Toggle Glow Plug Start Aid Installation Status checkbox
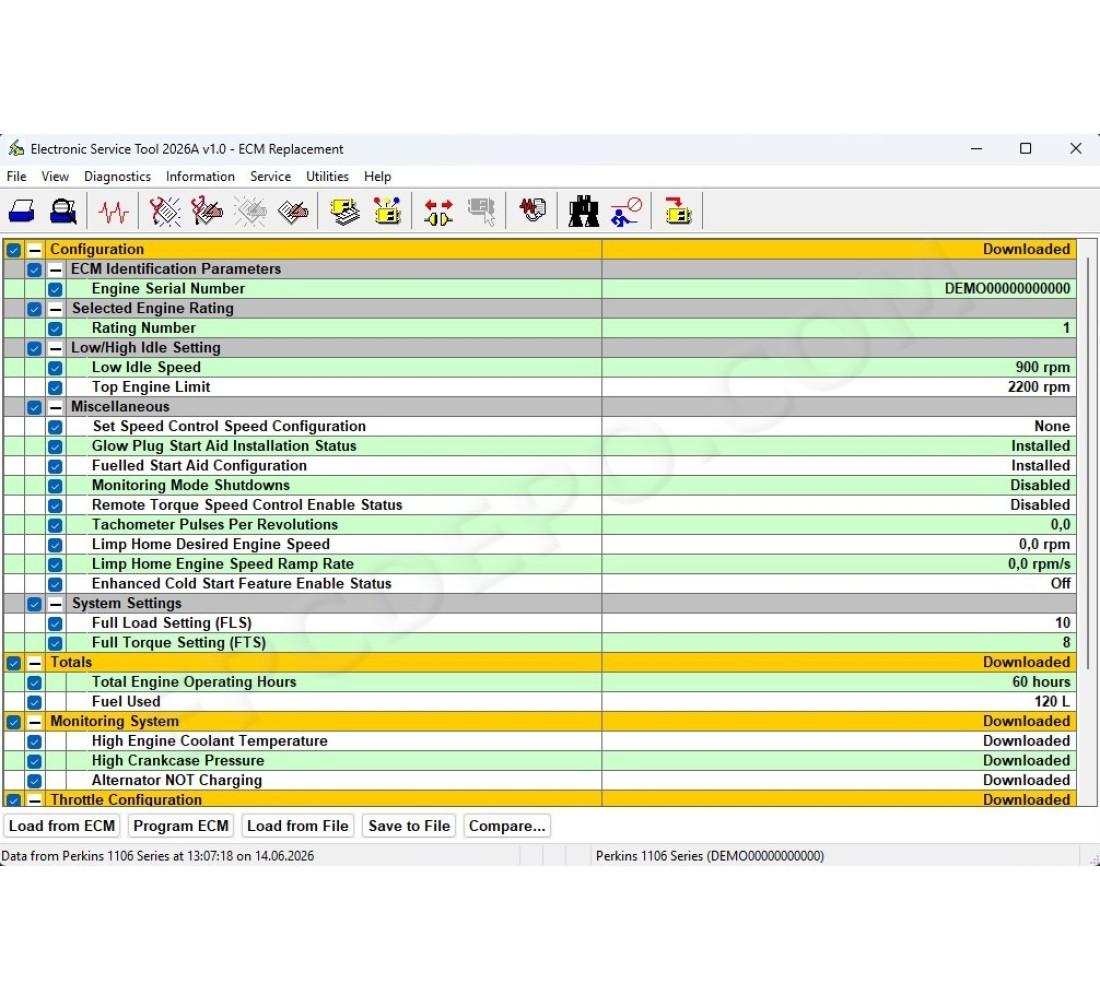The height and width of the screenshot is (1000, 1100). 55,446
